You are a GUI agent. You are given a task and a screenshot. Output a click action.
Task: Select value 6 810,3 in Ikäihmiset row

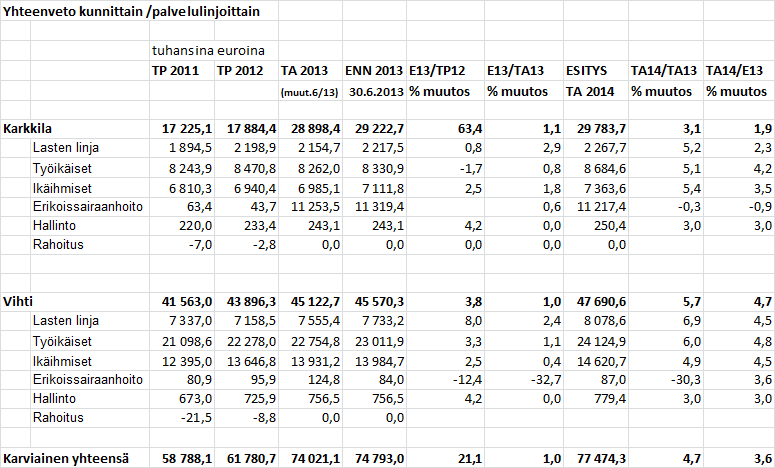[190, 188]
